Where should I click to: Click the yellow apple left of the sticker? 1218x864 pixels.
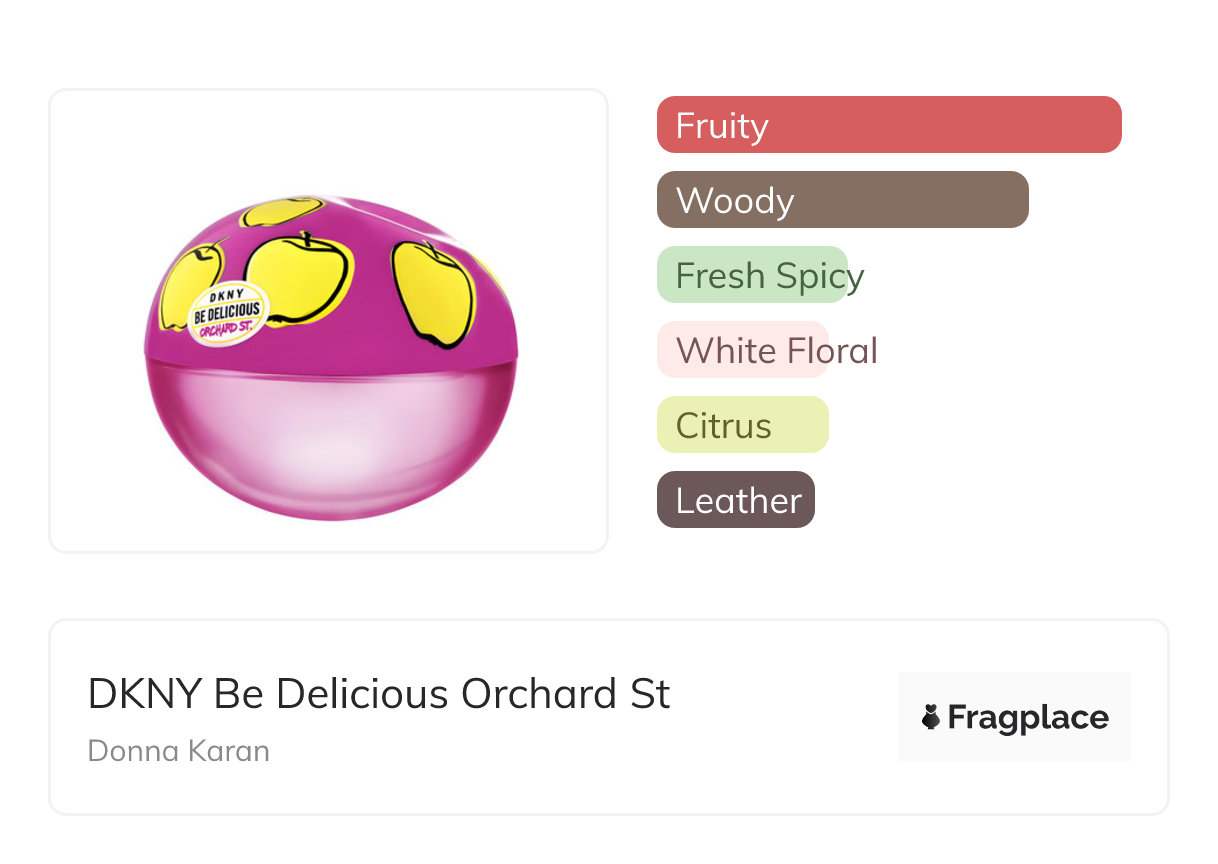pos(188,280)
